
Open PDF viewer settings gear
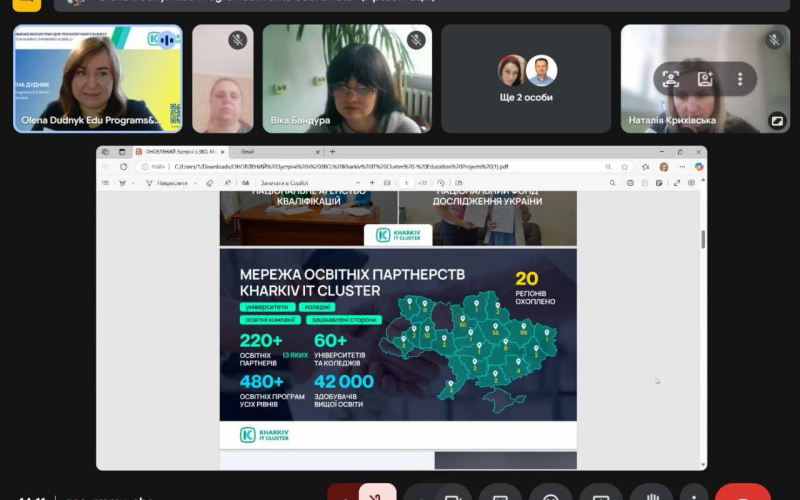[x=691, y=183]
